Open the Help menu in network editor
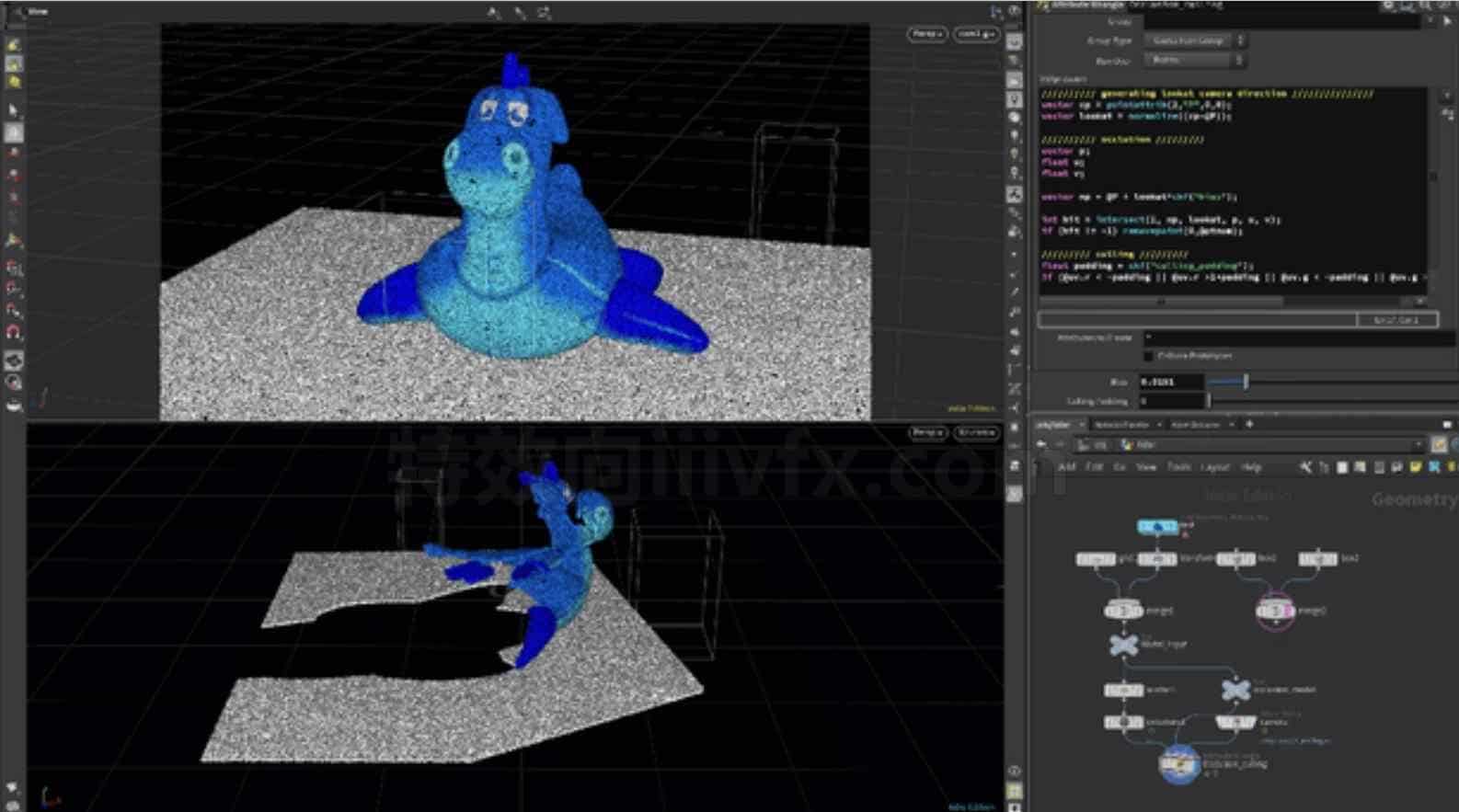Viewport: 1459px width, 812px height. (1251, 467)
